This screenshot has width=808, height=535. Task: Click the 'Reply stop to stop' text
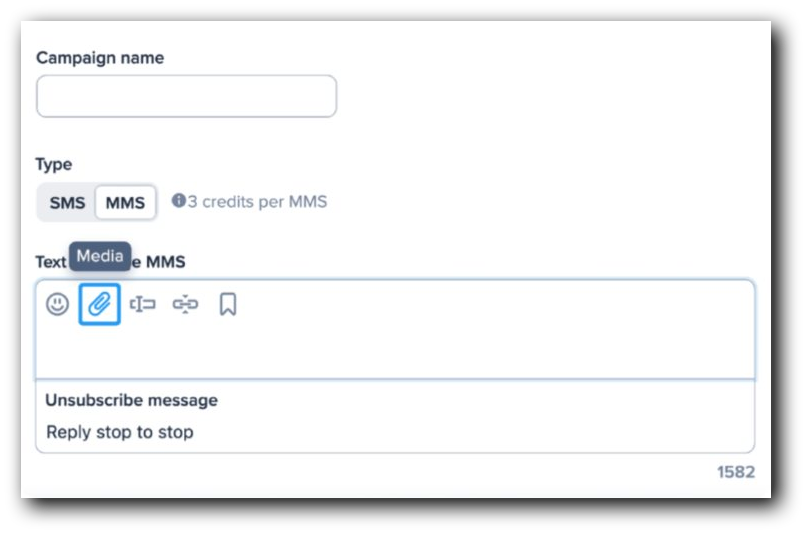coord(120,433)
